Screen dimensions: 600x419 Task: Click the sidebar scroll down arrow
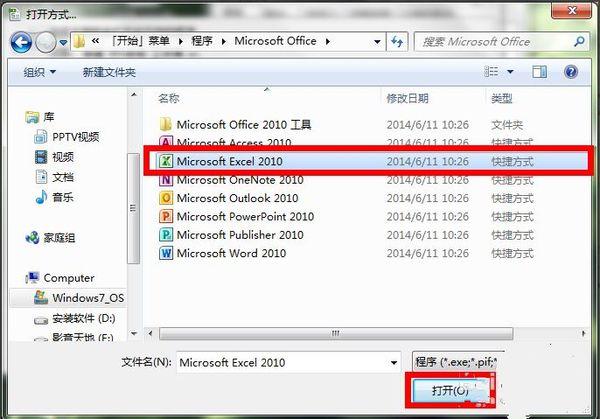tap(134, 334)
